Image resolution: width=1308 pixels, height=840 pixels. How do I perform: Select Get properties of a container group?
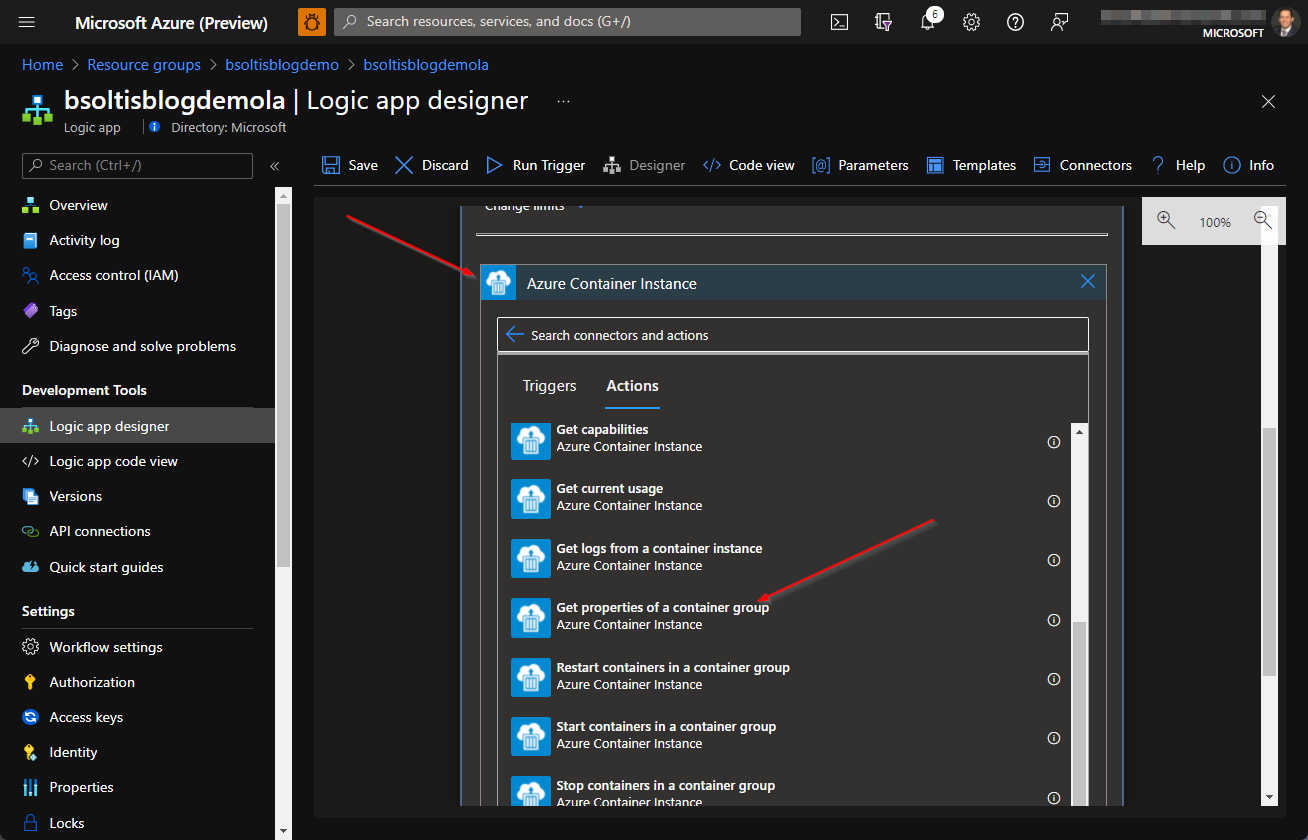662,608
